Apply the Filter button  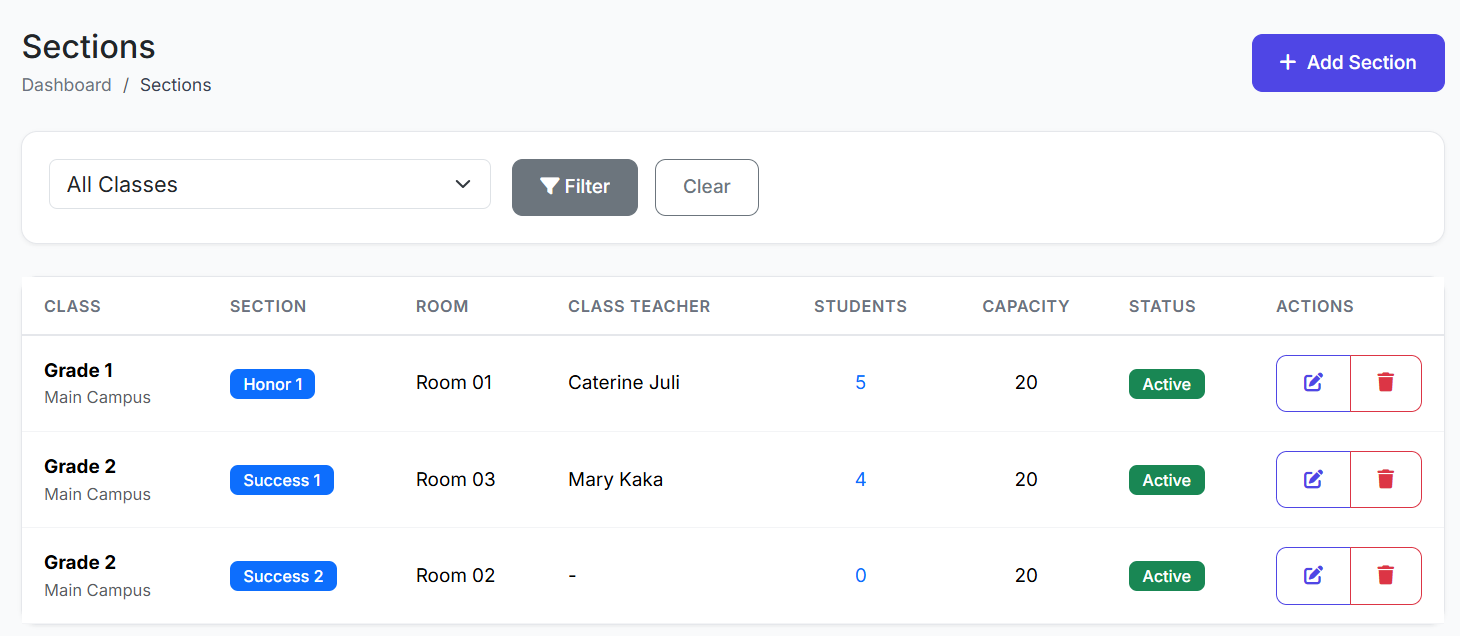574,187
